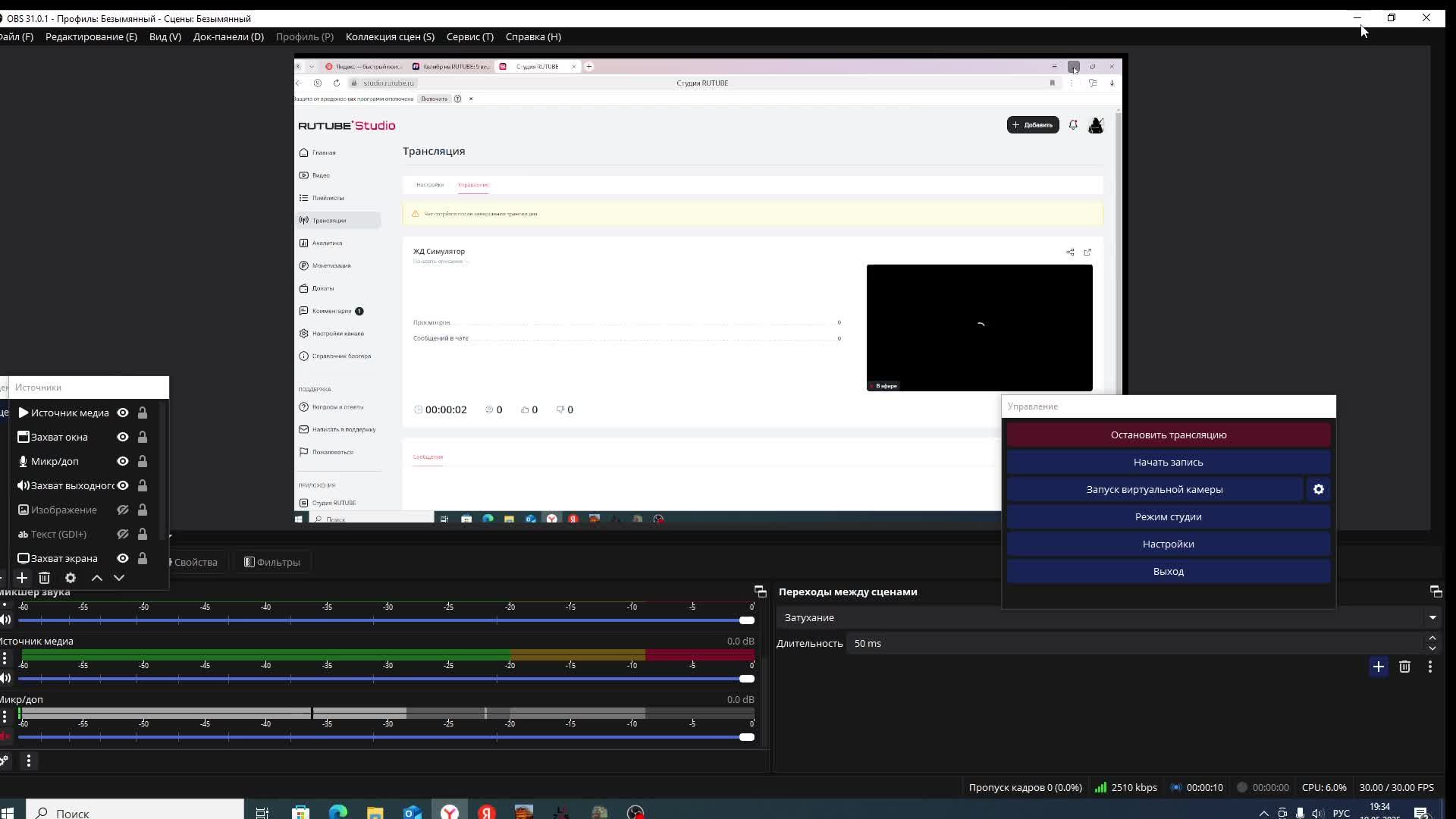Open Настройки from the Управление panel
This screenshot has height=819, width=1456.
1169,544
